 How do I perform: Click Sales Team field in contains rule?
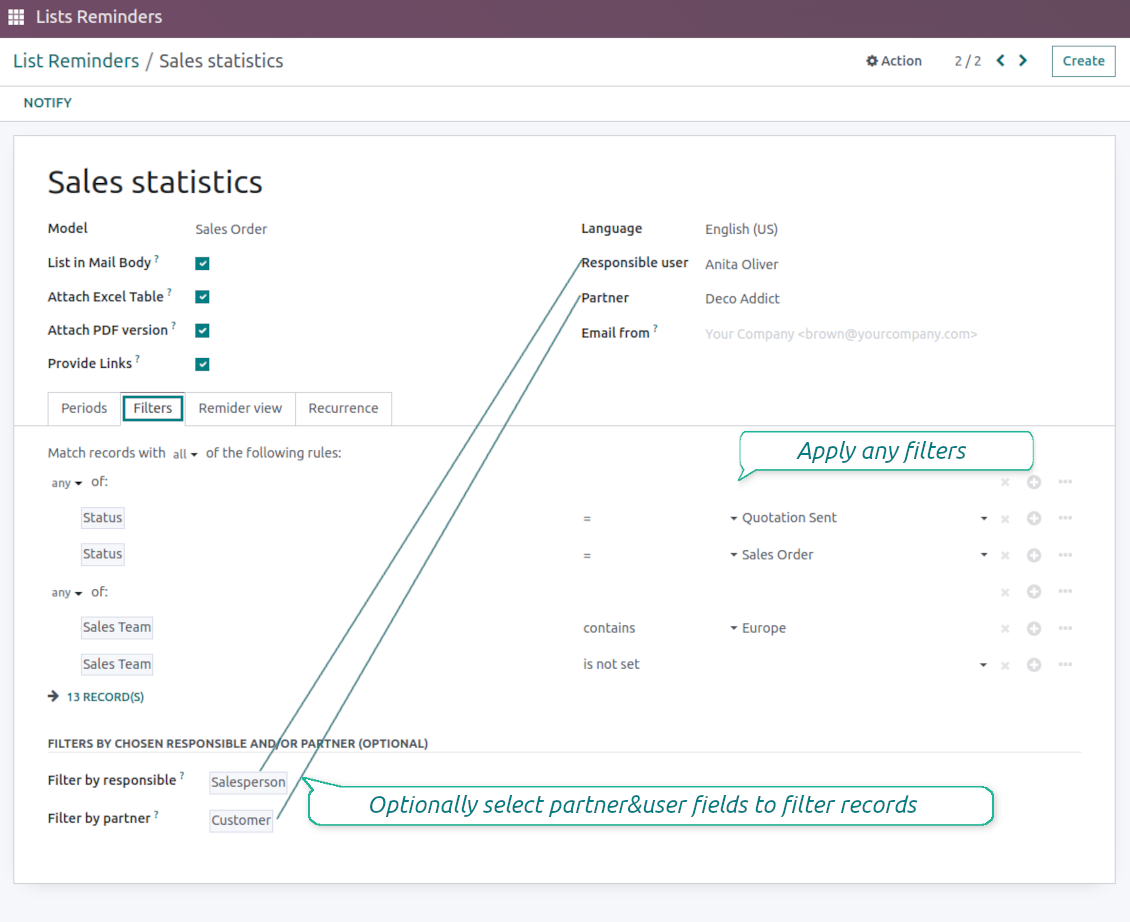pos(117,627)
